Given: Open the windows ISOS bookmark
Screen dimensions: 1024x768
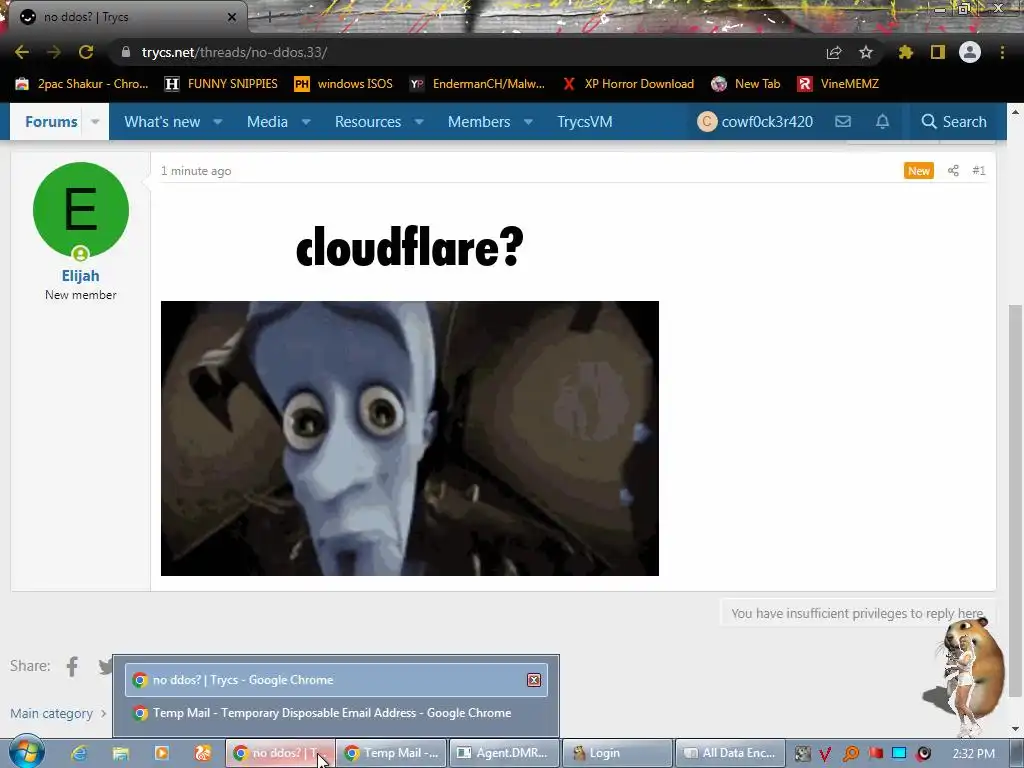Looking at the screenshot, I should (x=344, y=84).
